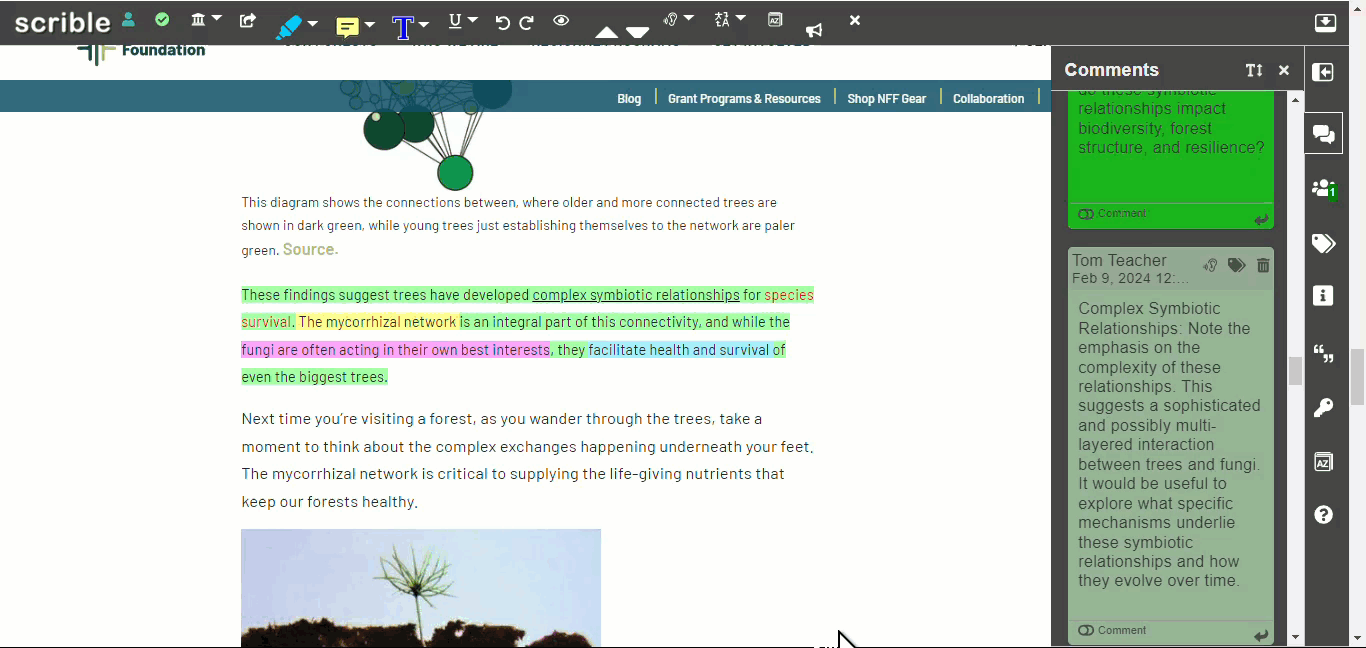
Task: Click underlined complex symbiotic relationships text
Action: pos(636,295)
